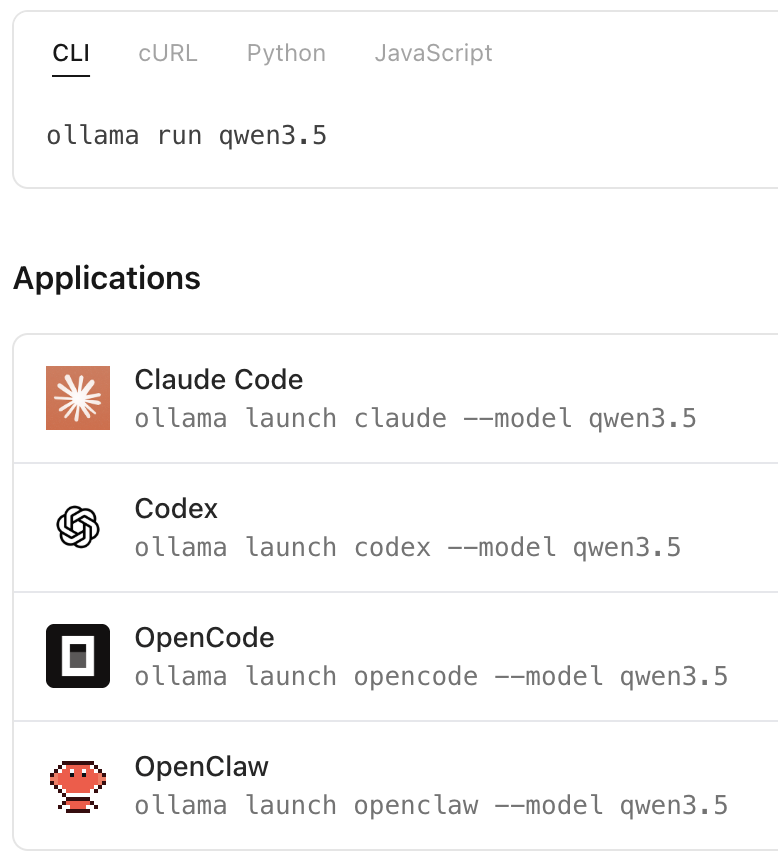This screenshot has height=862, width=778.
Task: Click the OpenClaw red pixel crab icon
Action: [x=78, y=785]
